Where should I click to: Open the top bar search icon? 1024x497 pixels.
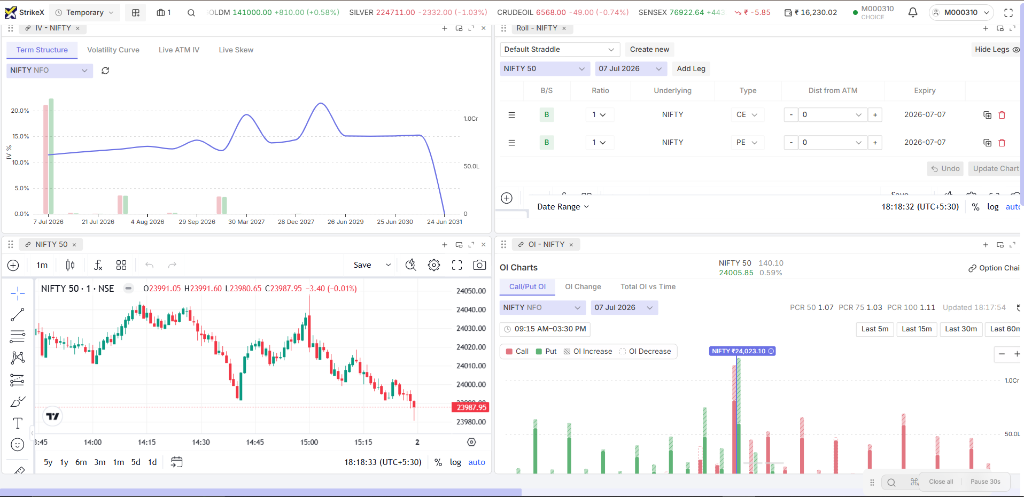191,12
